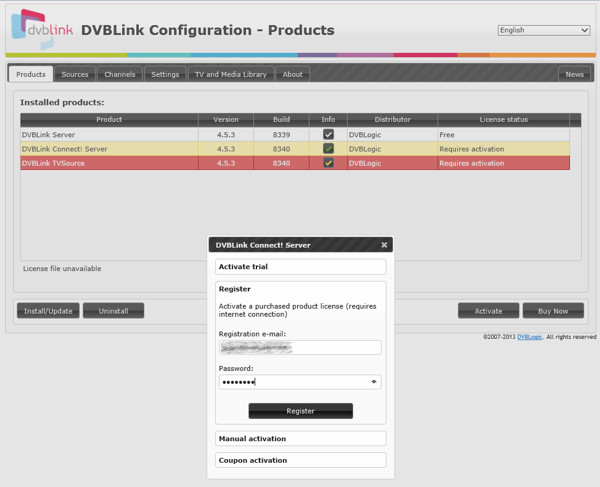
Task: Expand the Activate trial section
Action: click(300, 267)
